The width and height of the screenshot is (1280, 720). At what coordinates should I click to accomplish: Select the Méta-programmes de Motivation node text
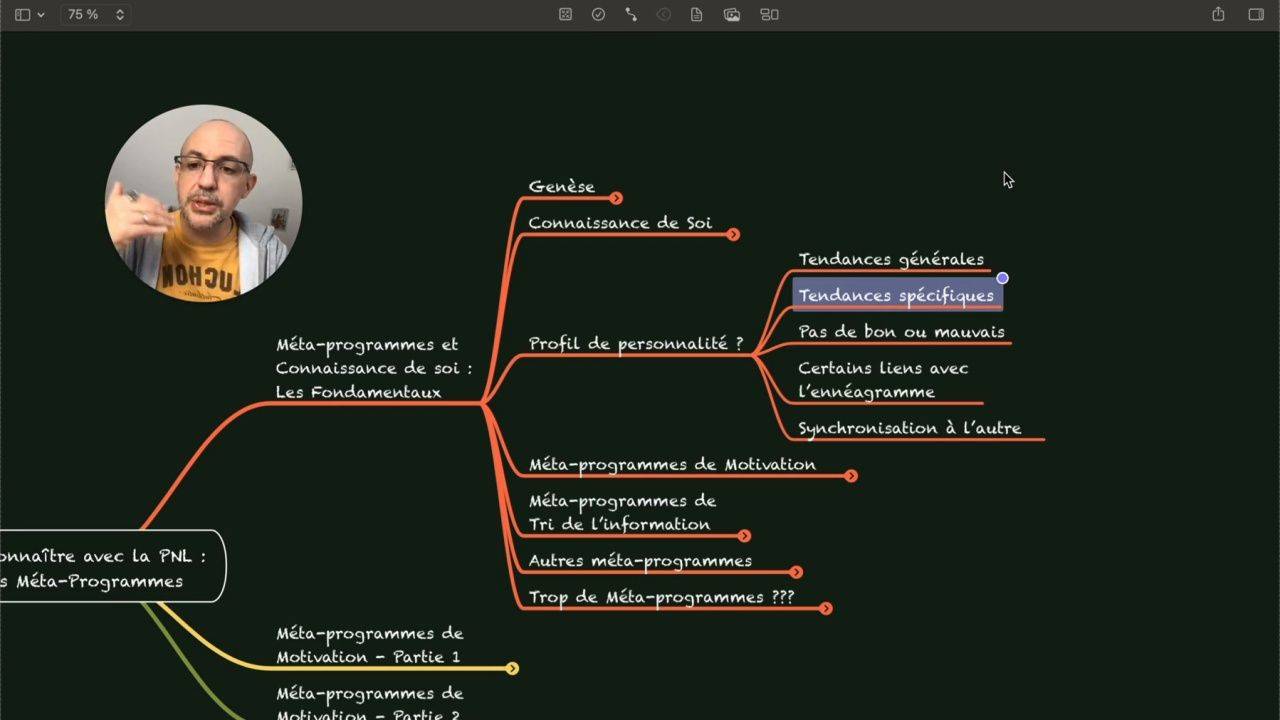click(672, 464)
